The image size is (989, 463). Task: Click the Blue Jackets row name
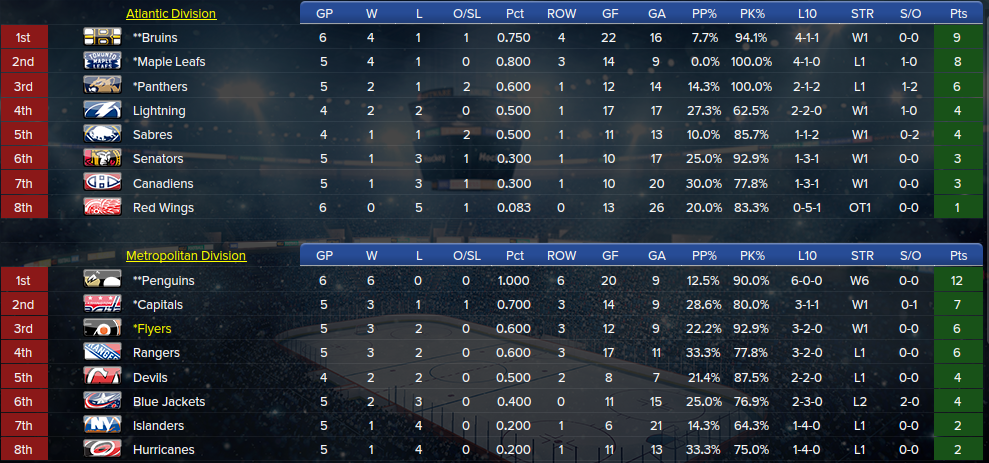168,402
